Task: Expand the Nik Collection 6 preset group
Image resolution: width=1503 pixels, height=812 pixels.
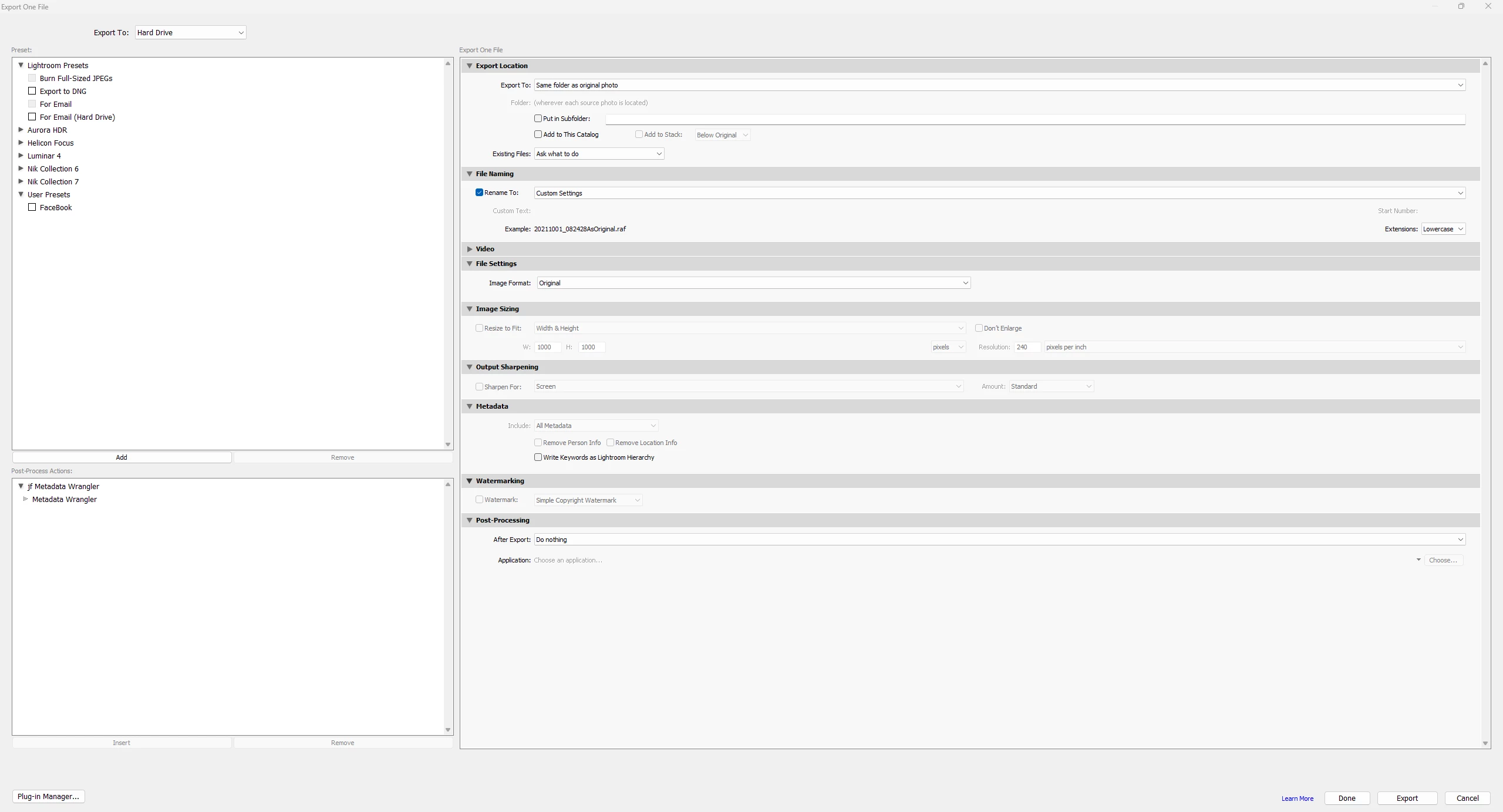Action: coord(21,169)
